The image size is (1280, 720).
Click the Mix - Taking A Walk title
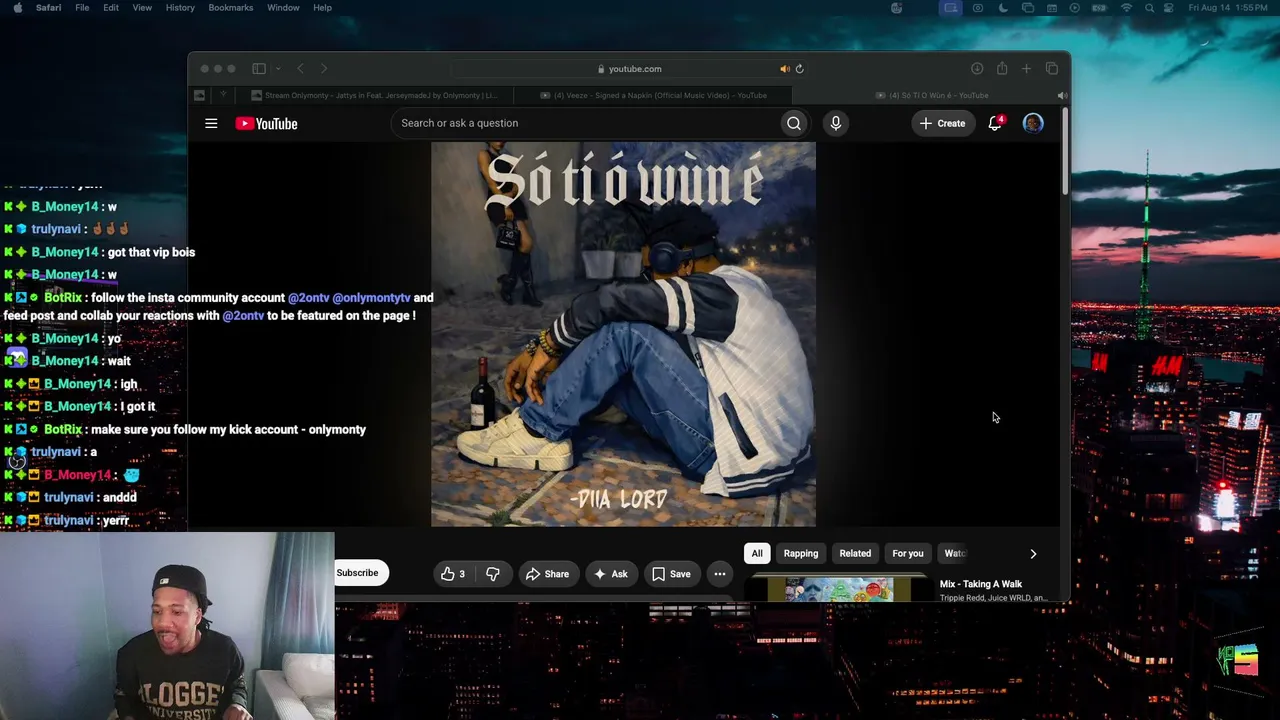(981, 584)
